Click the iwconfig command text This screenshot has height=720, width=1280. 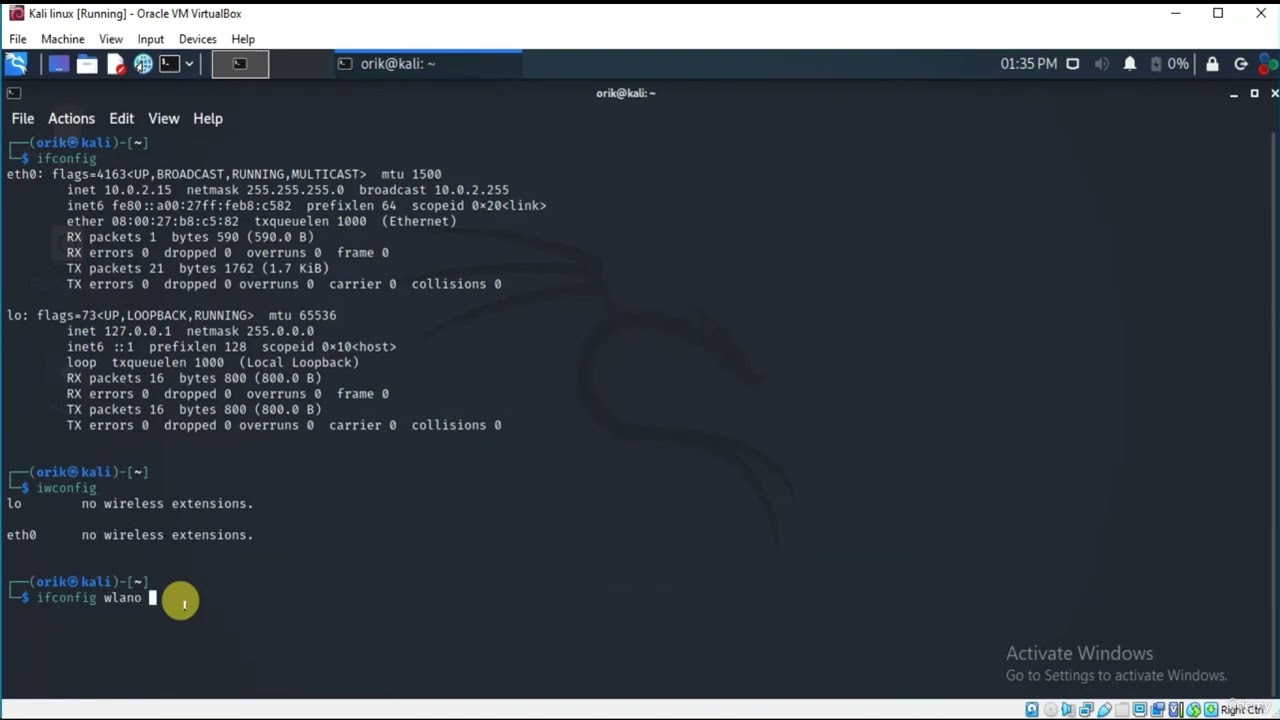point(66,488)
